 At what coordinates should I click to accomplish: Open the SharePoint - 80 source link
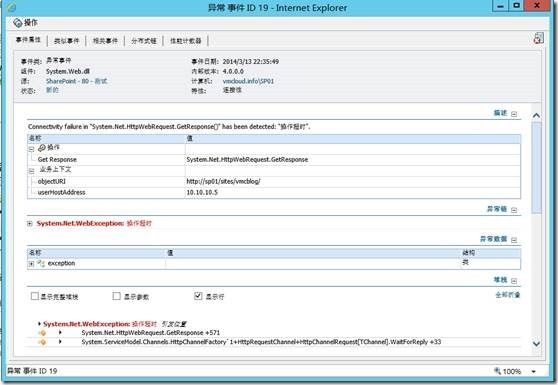[x=76, y=81]
